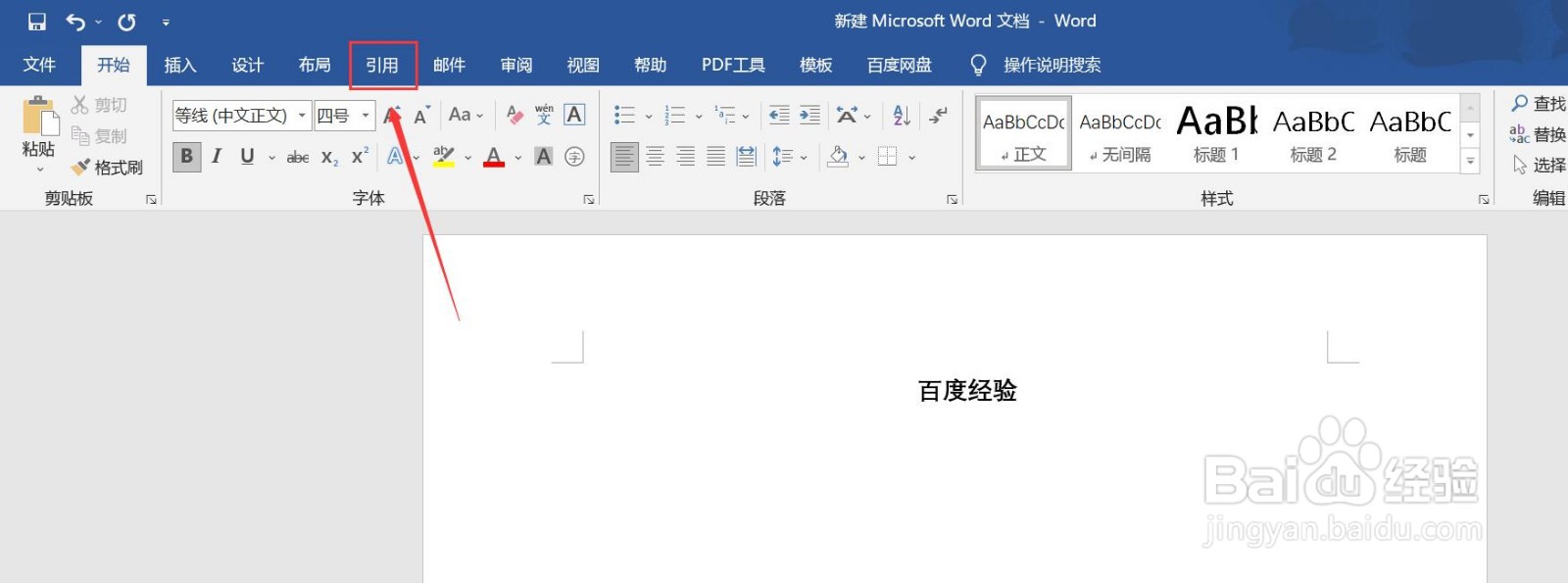The height and width of the screenshot is (583, 1568).
Task: Switch to the 设计 tab
Action: (x=248, y=65)
